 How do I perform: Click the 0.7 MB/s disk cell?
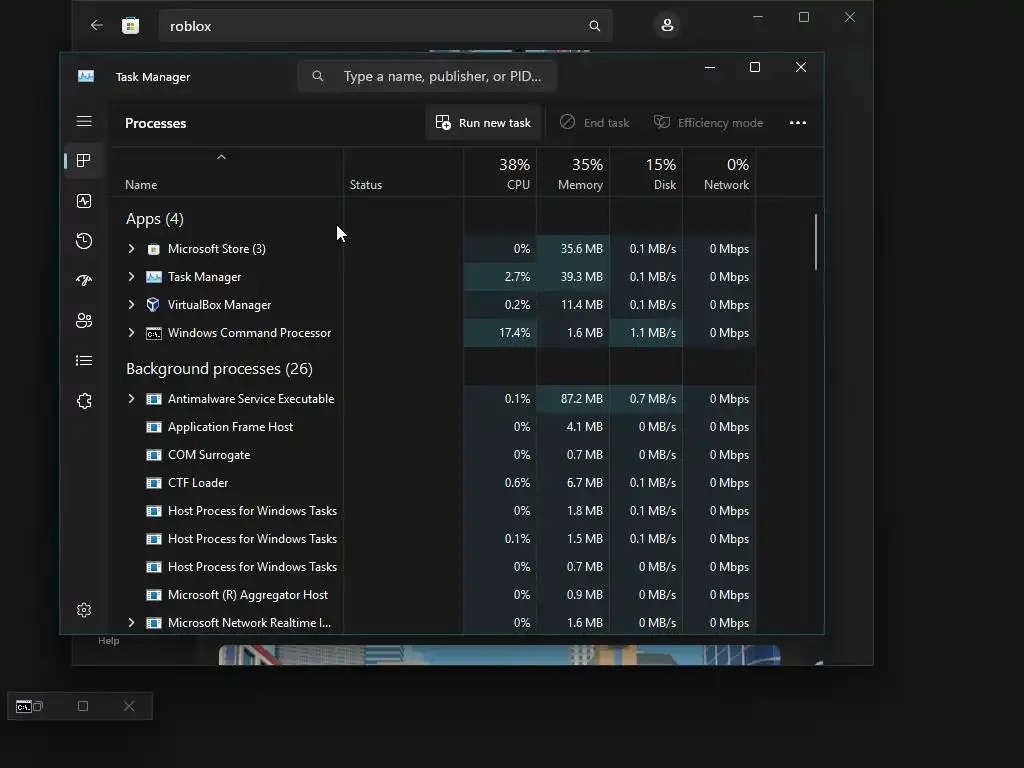click(x=646, y=399)
